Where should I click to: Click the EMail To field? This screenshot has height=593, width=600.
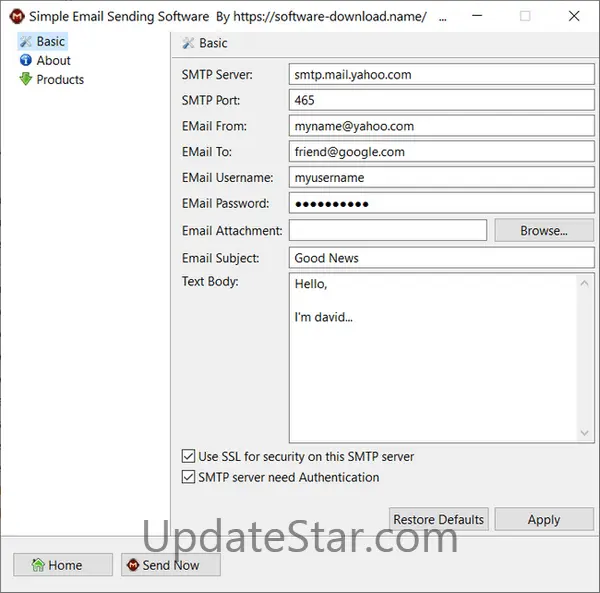(442, 152)
